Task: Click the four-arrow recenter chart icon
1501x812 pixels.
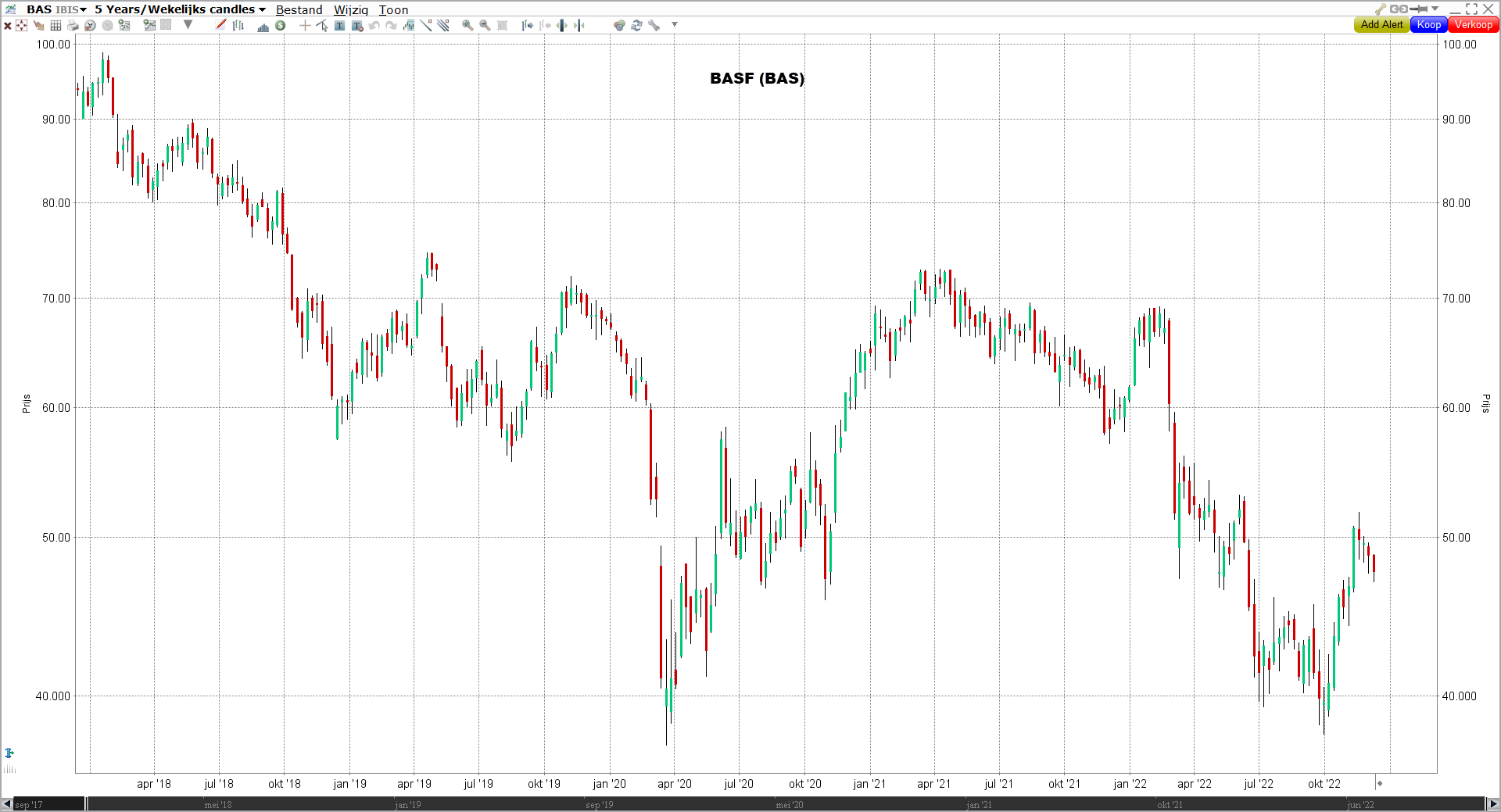Action: pos(21,25)
